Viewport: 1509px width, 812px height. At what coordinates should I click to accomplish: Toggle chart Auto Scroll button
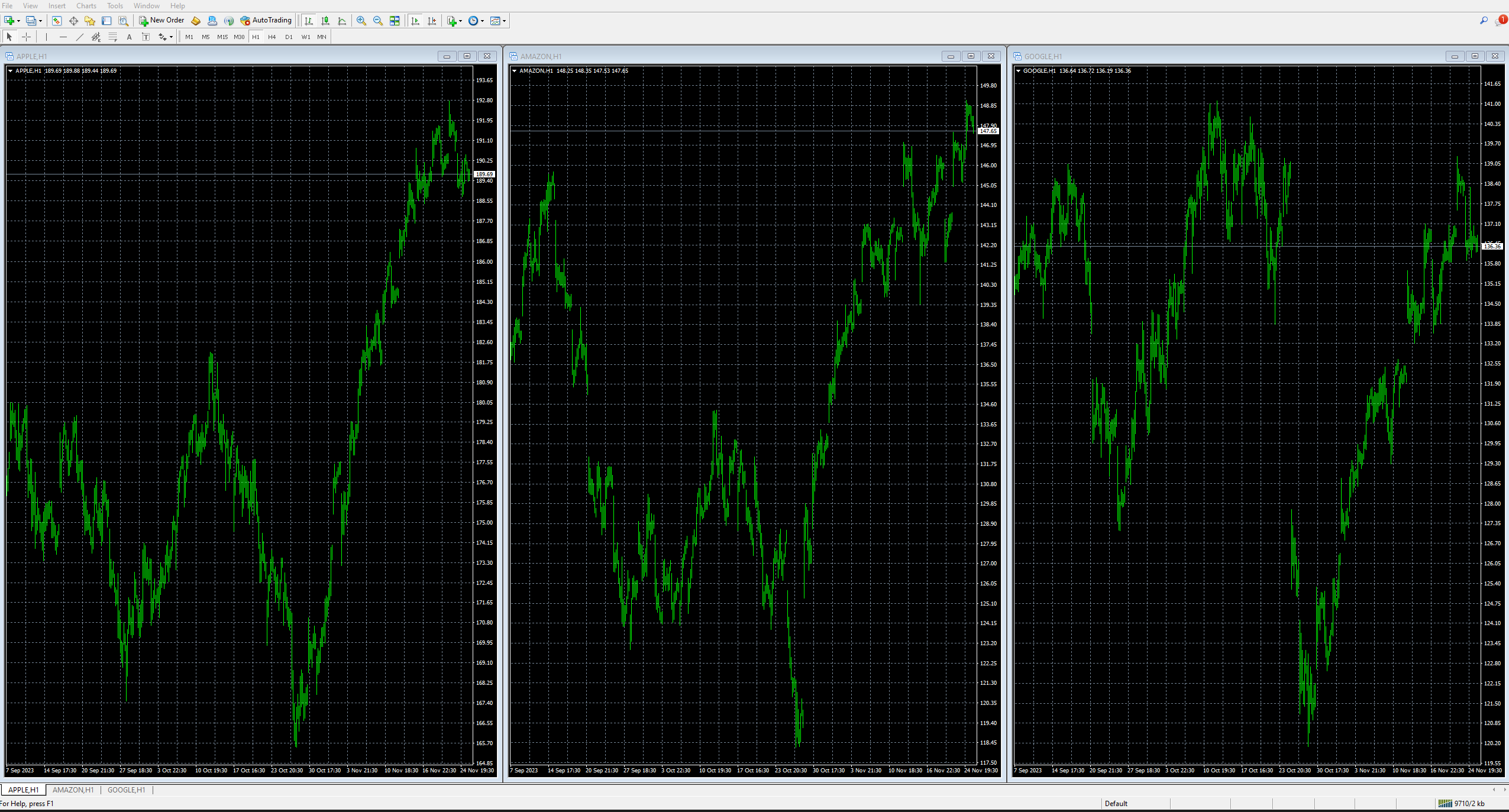[415, 21]
